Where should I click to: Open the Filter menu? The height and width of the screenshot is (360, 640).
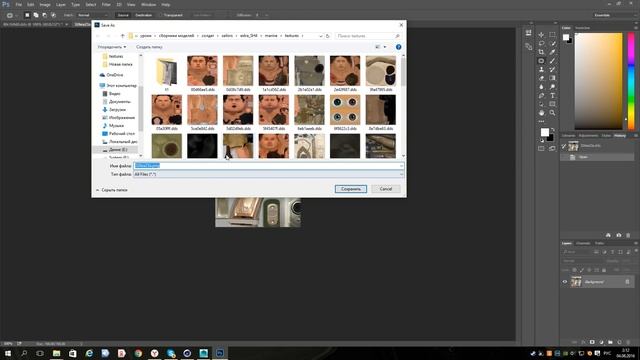106,4
